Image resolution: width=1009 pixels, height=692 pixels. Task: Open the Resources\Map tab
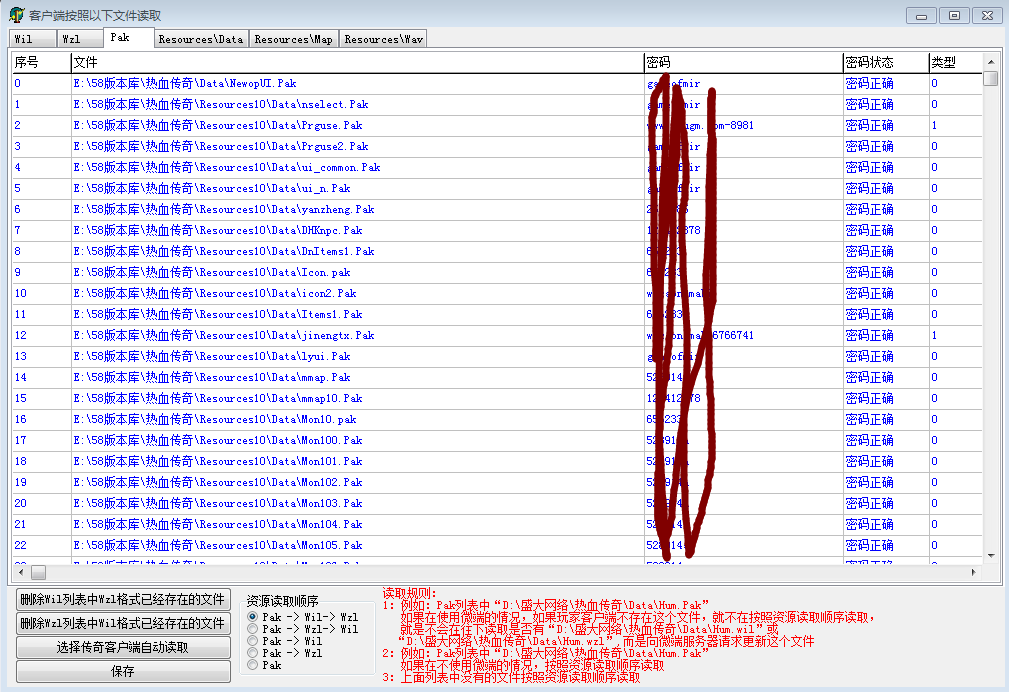pyautogui.click(x=293, y=39)
